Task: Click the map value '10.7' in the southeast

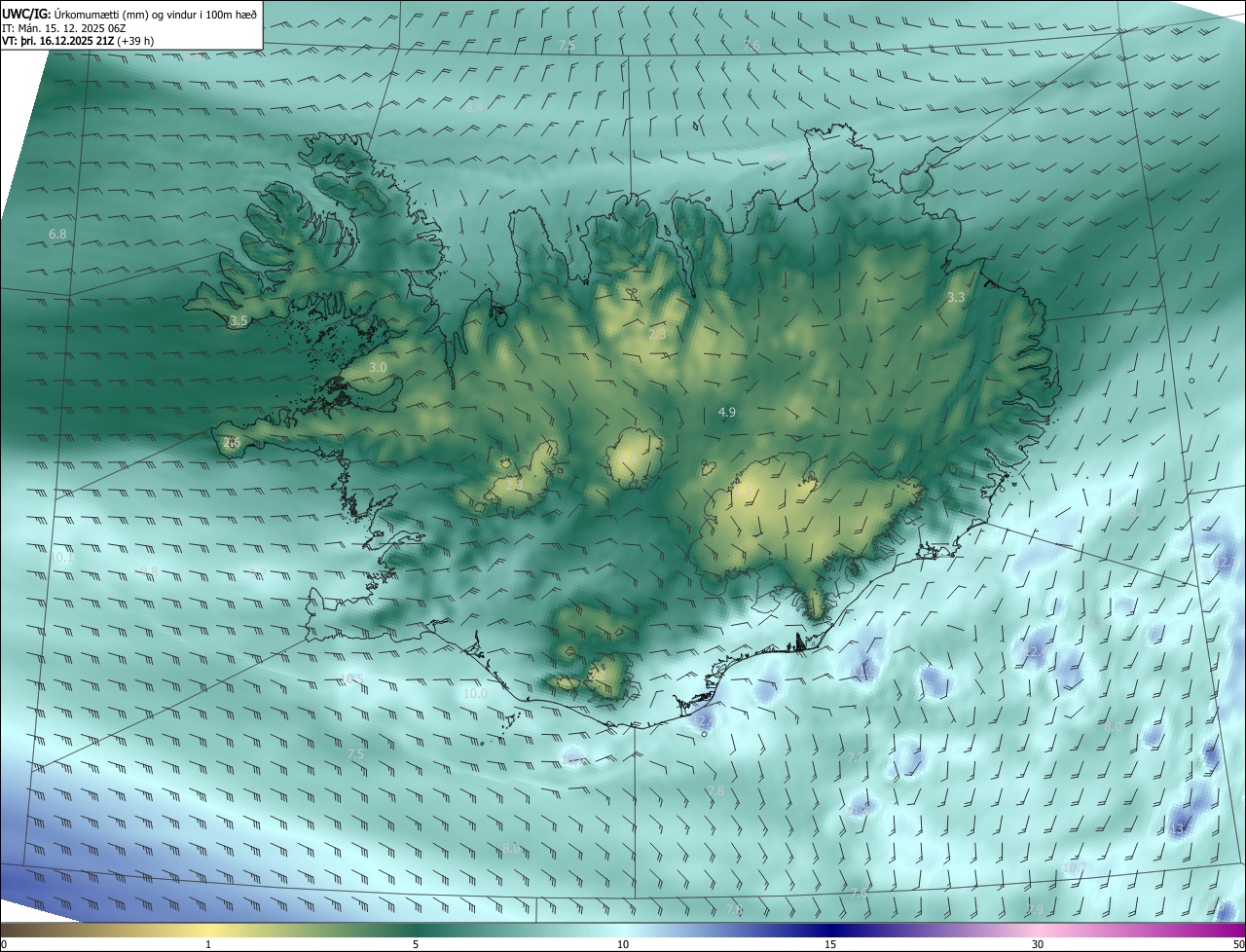Action: 1075,867
